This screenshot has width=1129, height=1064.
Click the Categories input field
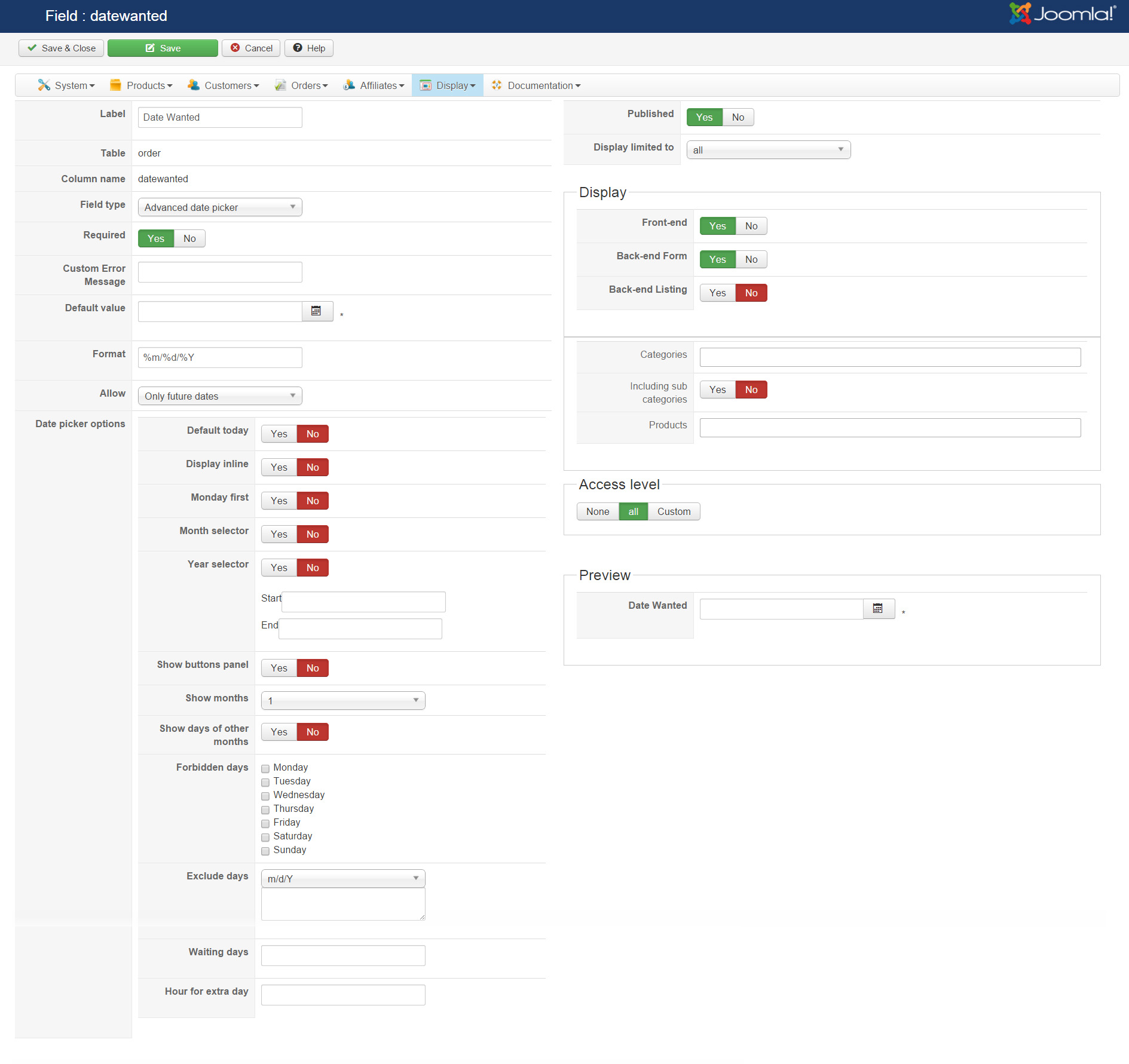(891, 357)
